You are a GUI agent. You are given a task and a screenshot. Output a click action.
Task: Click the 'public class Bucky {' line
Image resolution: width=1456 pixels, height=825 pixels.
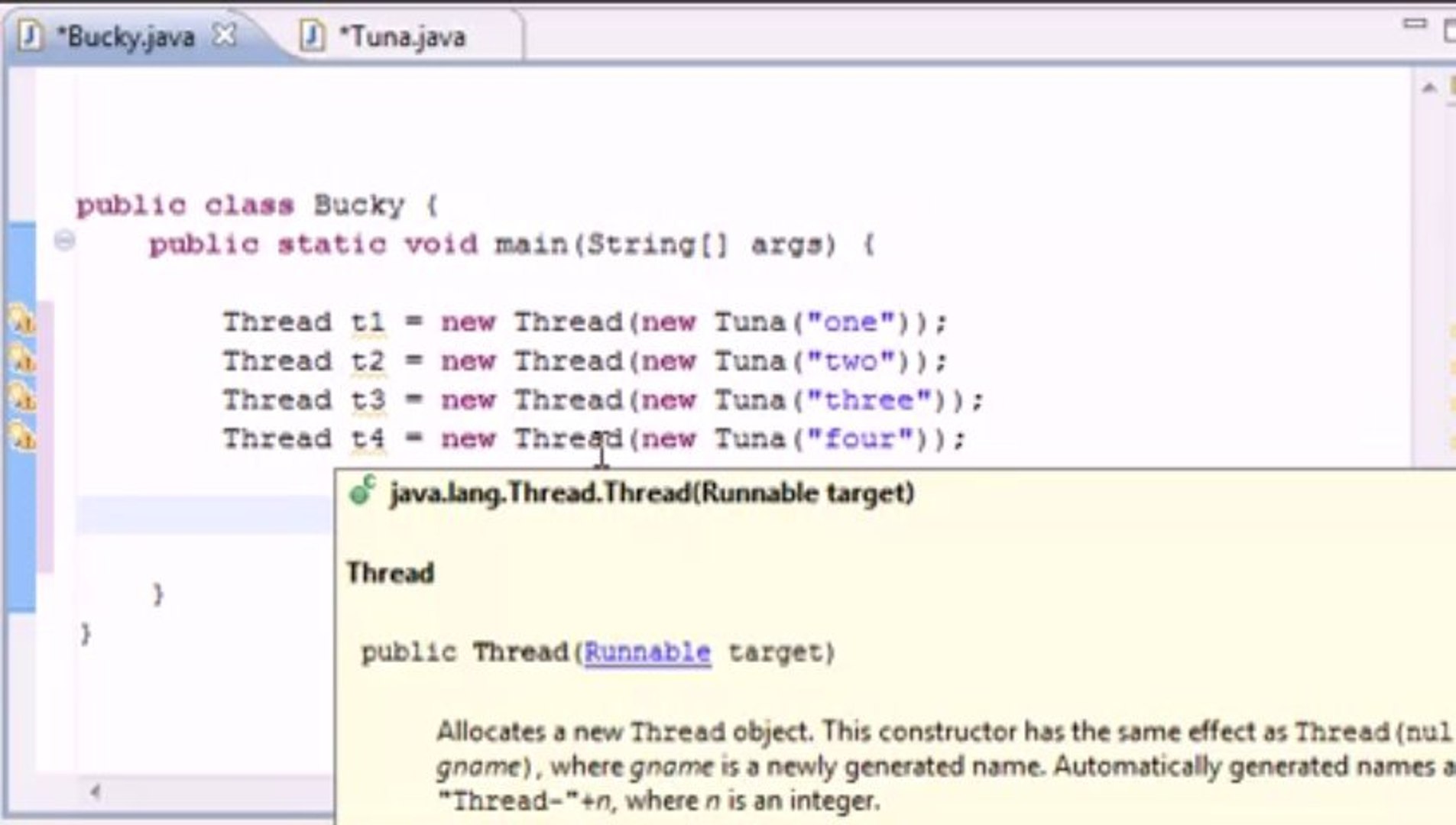[x=257, y=205]
